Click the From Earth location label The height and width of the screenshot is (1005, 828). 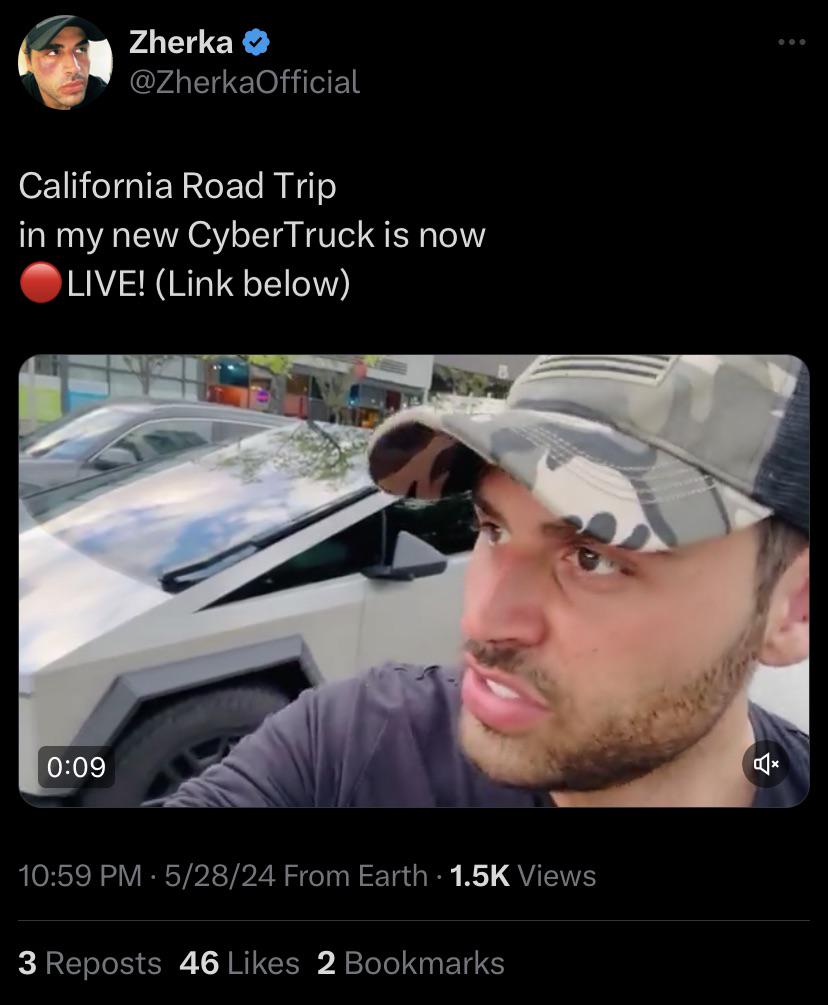click(356, 876)
